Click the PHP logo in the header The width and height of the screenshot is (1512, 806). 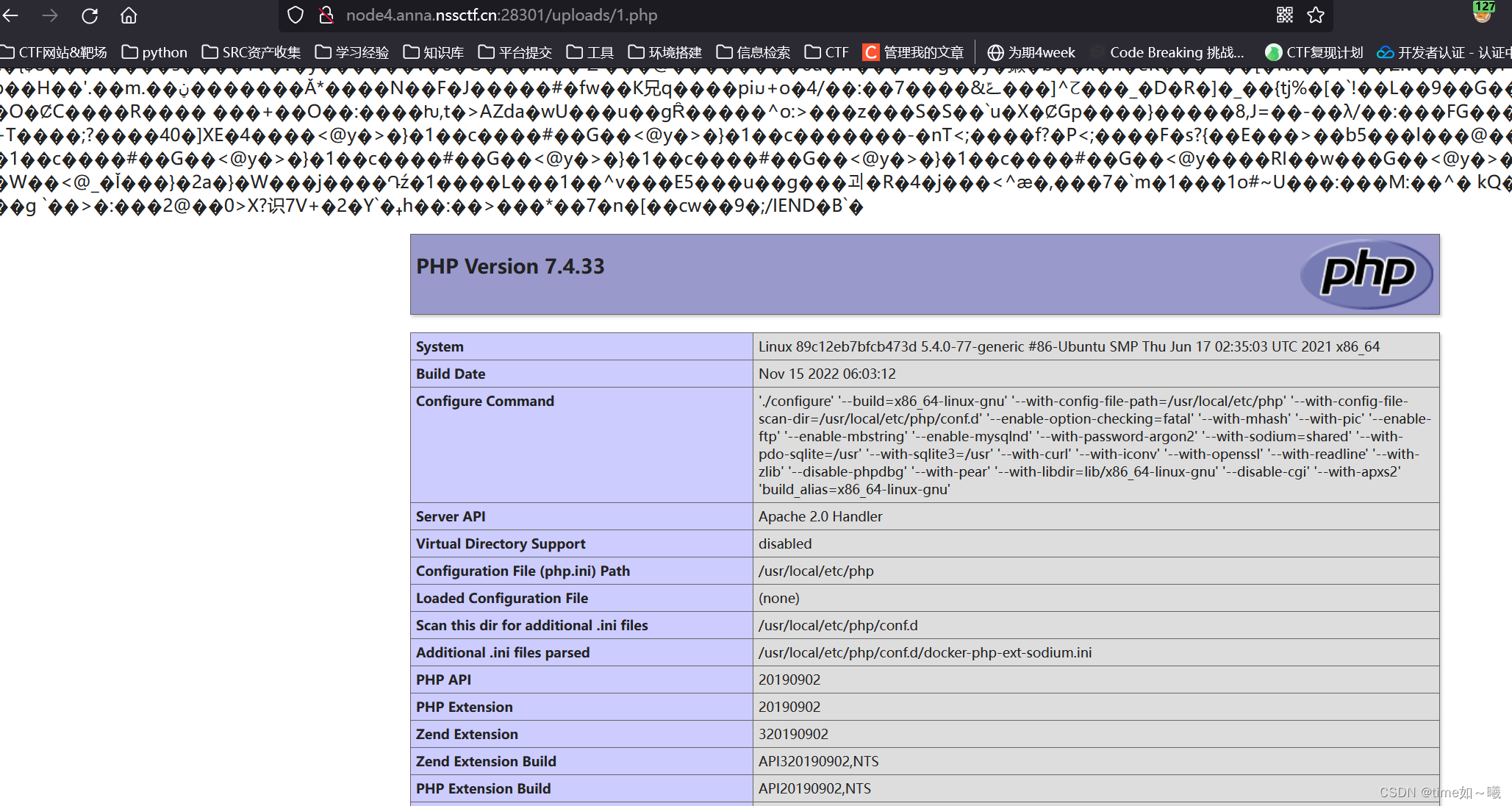tap(1366, 274)
